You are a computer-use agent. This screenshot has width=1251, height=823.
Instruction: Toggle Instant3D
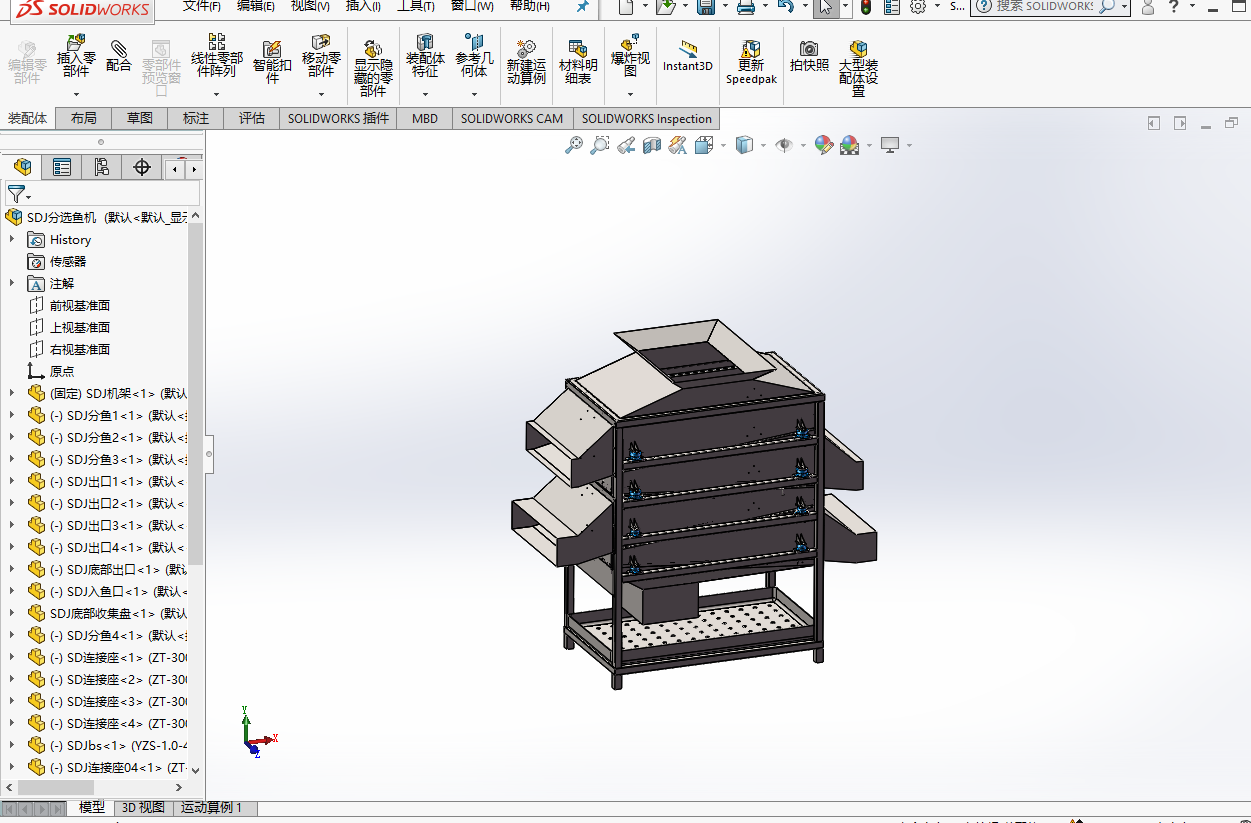tap(688, 56)
